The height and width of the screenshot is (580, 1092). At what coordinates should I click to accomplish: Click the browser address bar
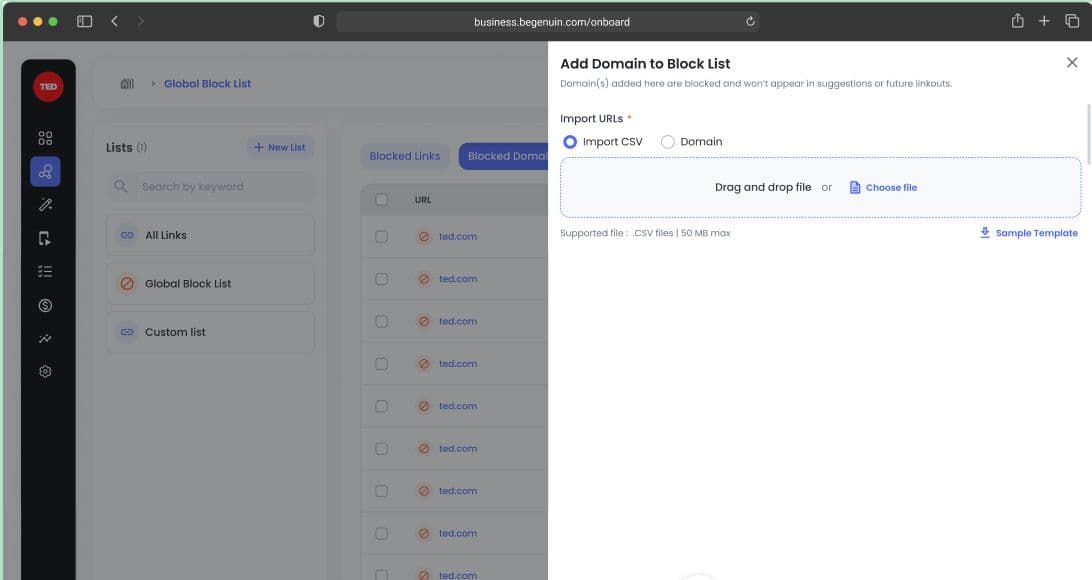click(x=548, y=22)
